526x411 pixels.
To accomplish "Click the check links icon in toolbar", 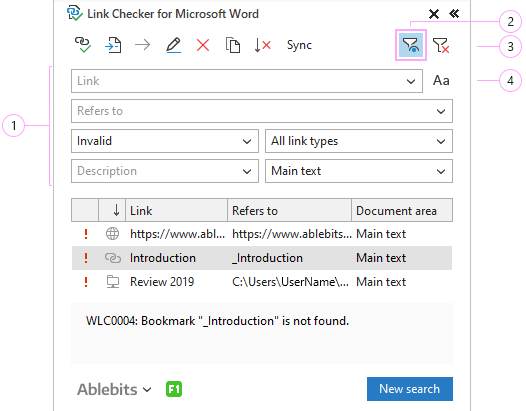I will coord(83,45).
